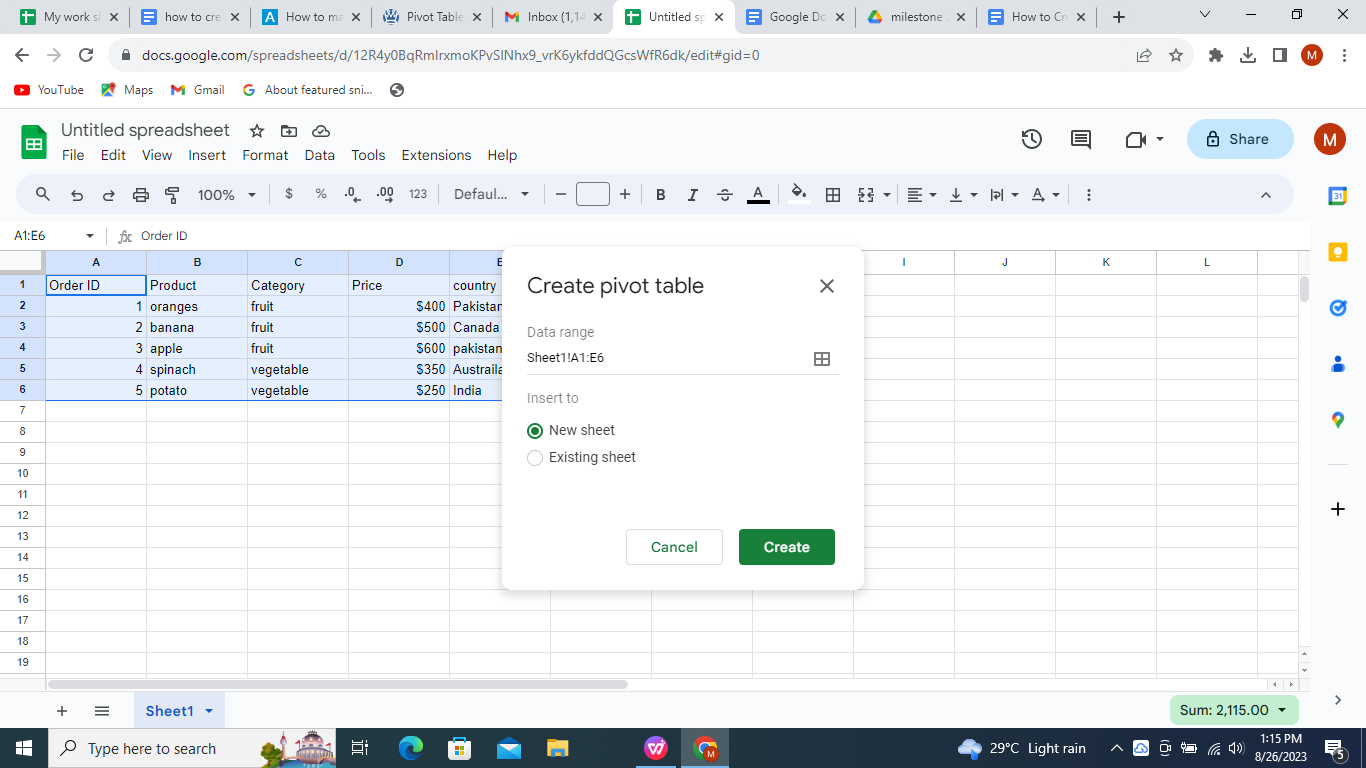Click the borders icon in the toolbar
The image size is (1366, 768).
point(832,194)
